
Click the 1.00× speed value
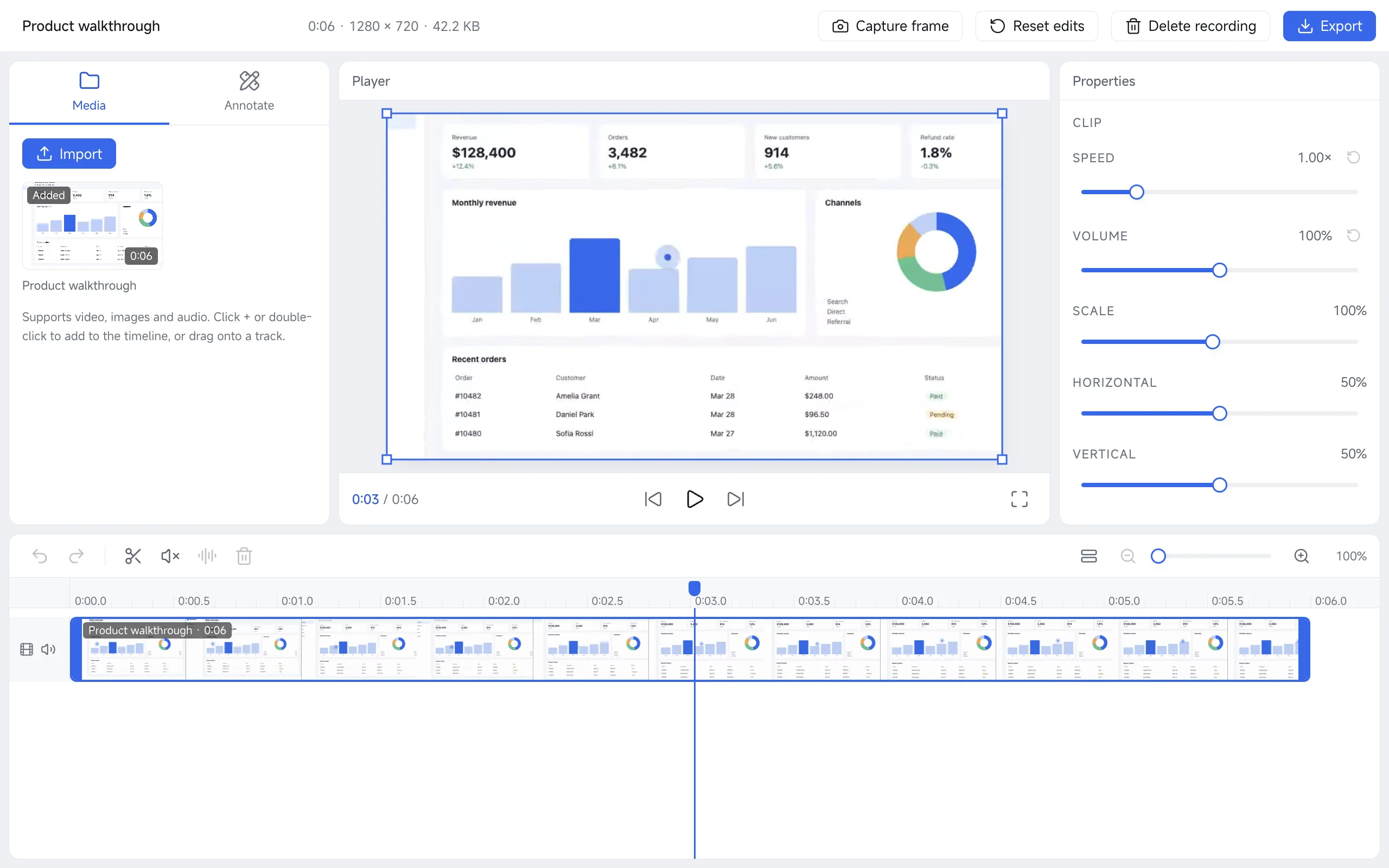pyautogui.click(x=1314, y=157)
